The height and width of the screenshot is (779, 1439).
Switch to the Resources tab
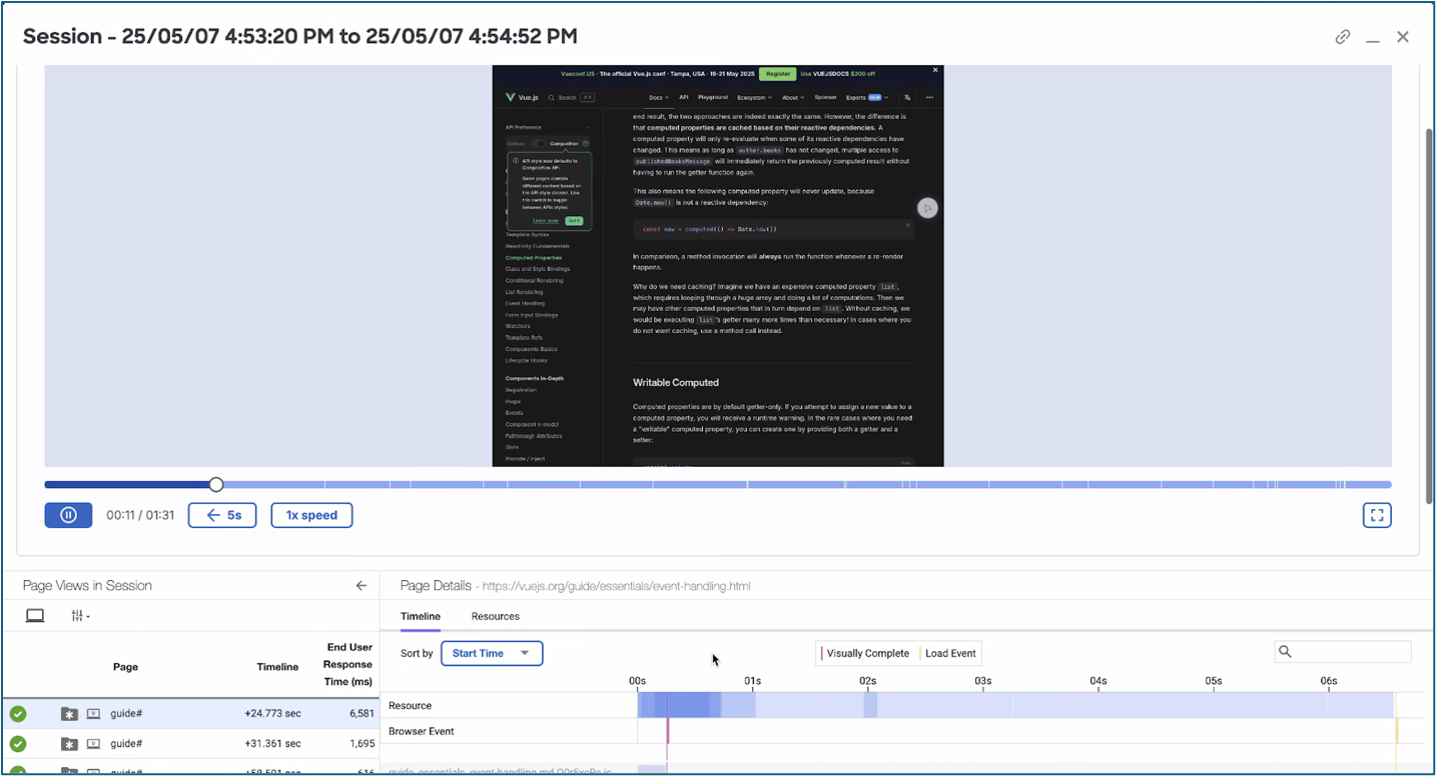pos(495,616)
